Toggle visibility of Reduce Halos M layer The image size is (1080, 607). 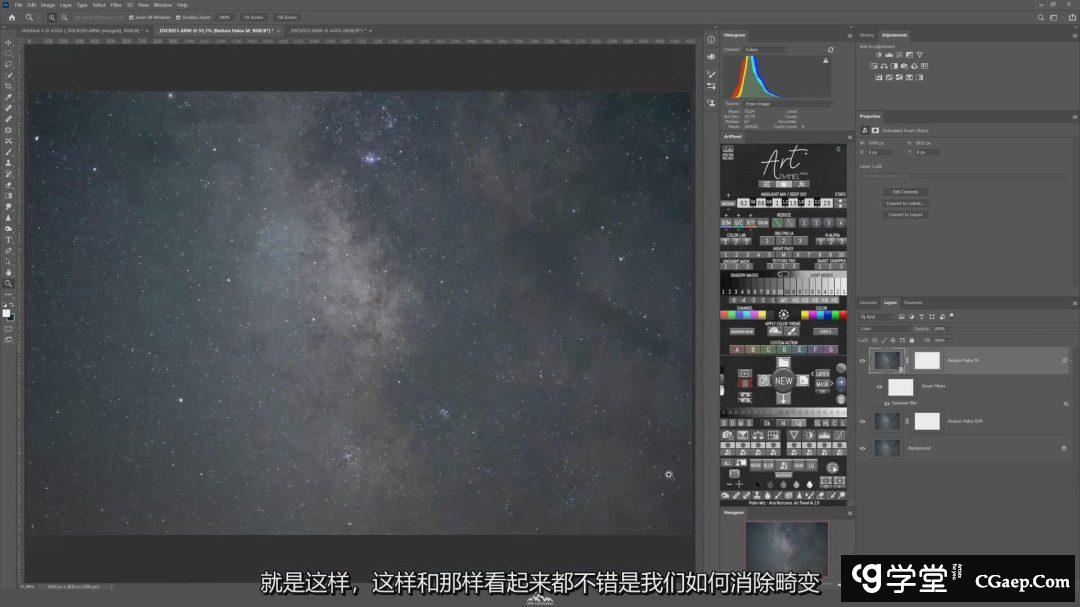pos(863,360)
